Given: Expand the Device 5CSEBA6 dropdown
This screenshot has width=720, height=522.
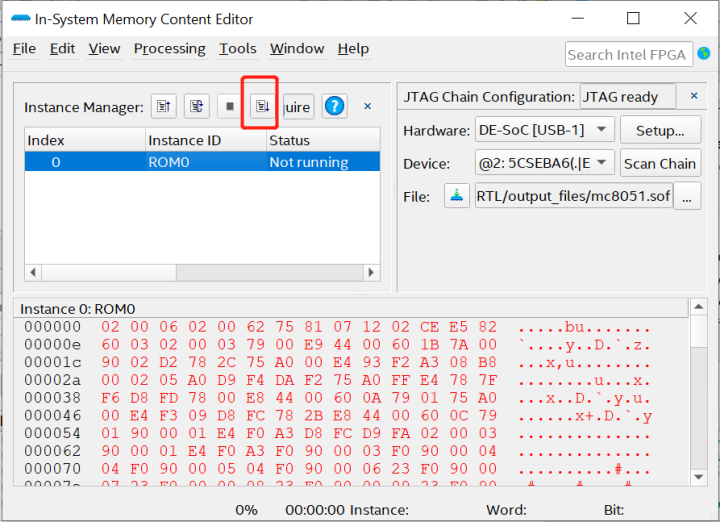Looking at the screenshot, I should tap(545, 163).
